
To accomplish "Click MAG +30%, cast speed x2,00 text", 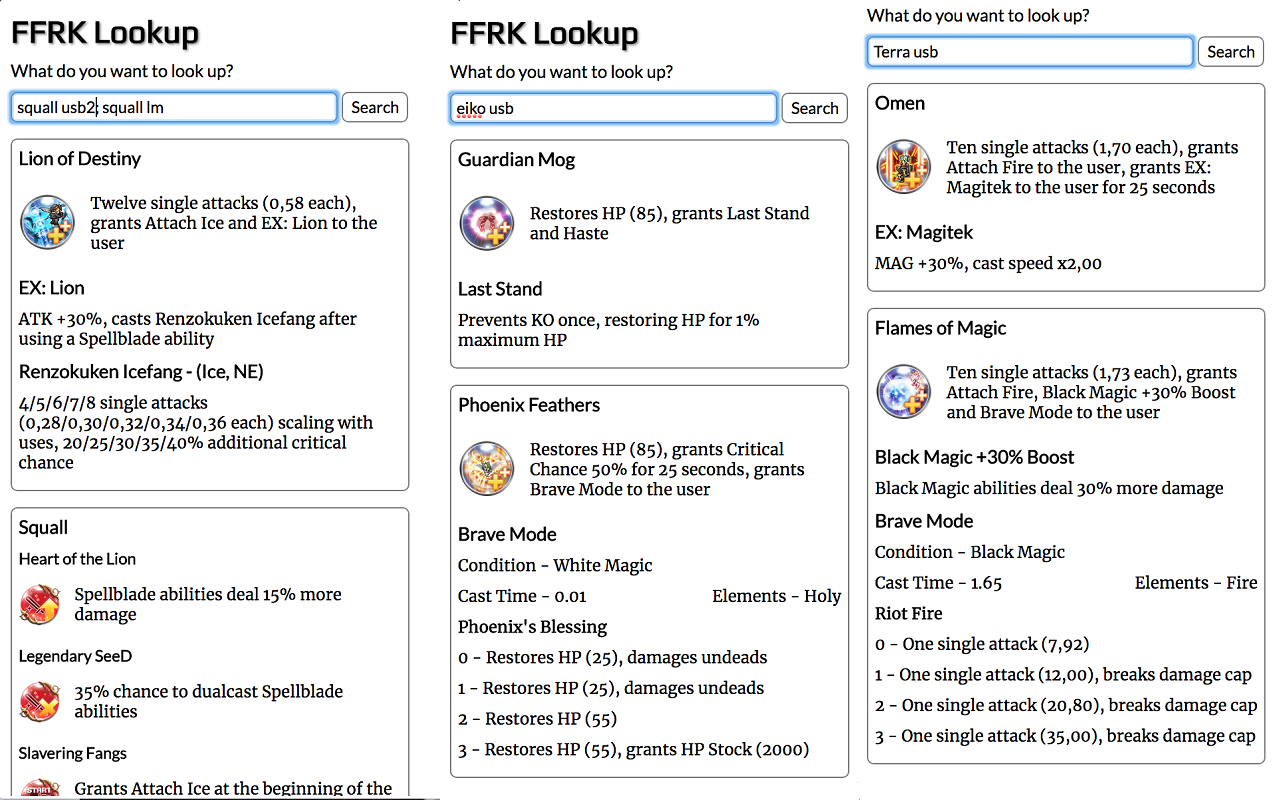I will [988, 263].
